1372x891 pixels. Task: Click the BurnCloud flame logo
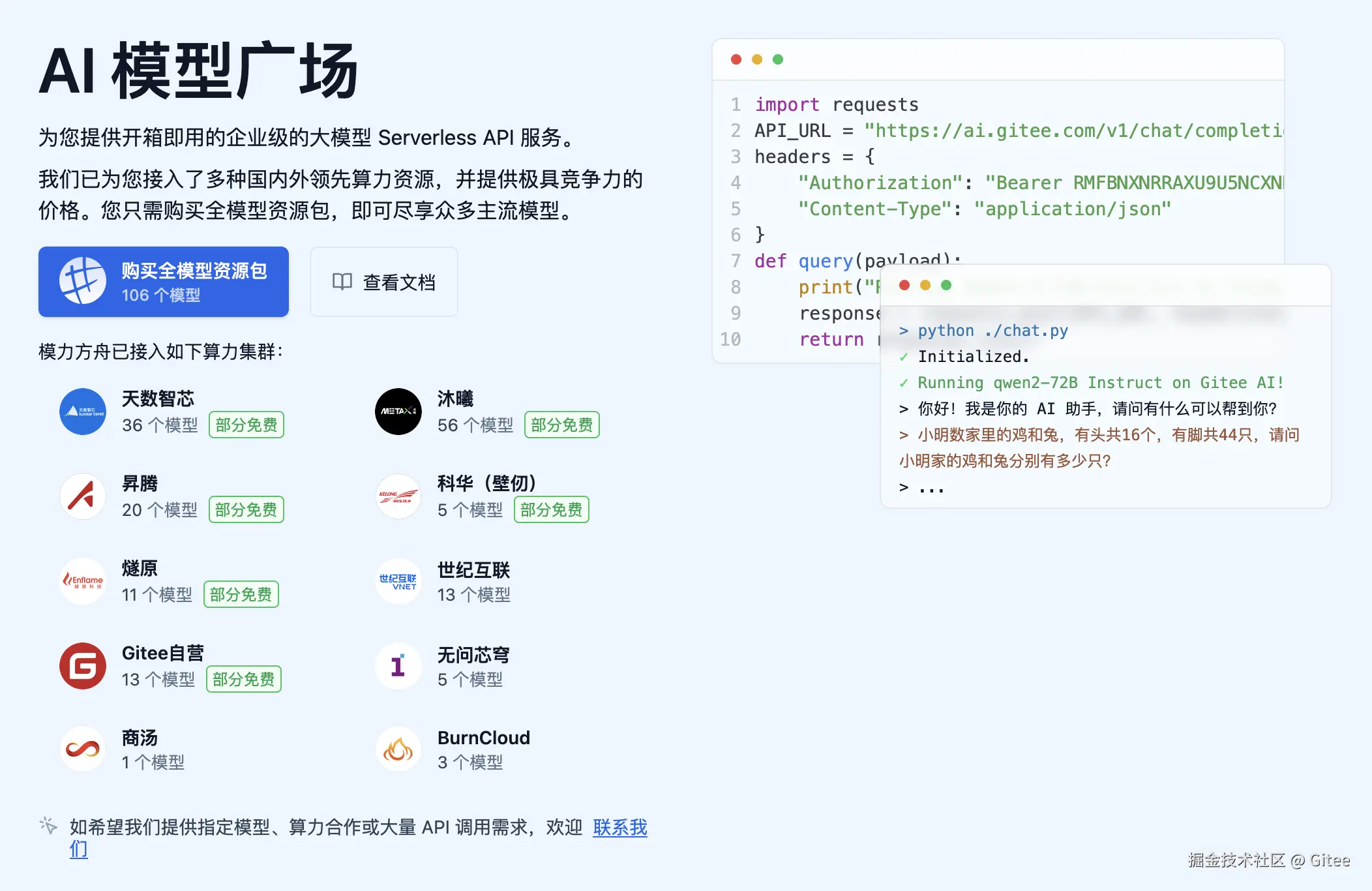pos(398,749)
